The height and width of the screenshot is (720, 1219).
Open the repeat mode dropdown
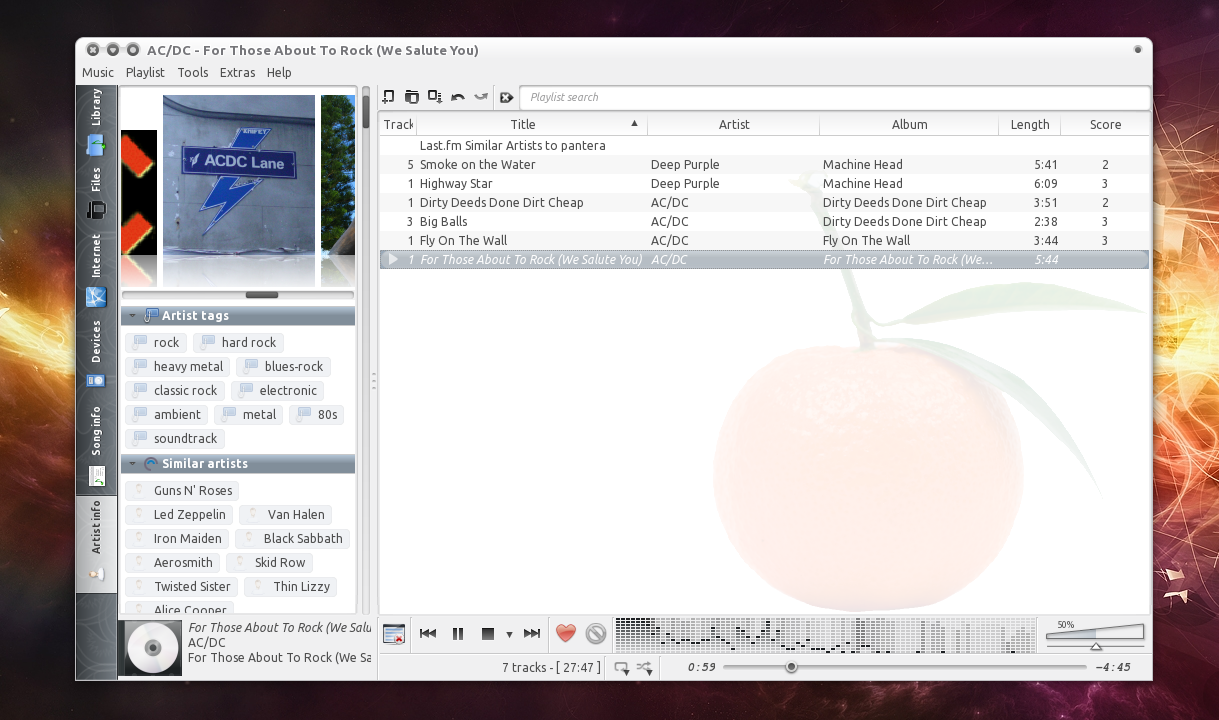(x=622, y=668)
